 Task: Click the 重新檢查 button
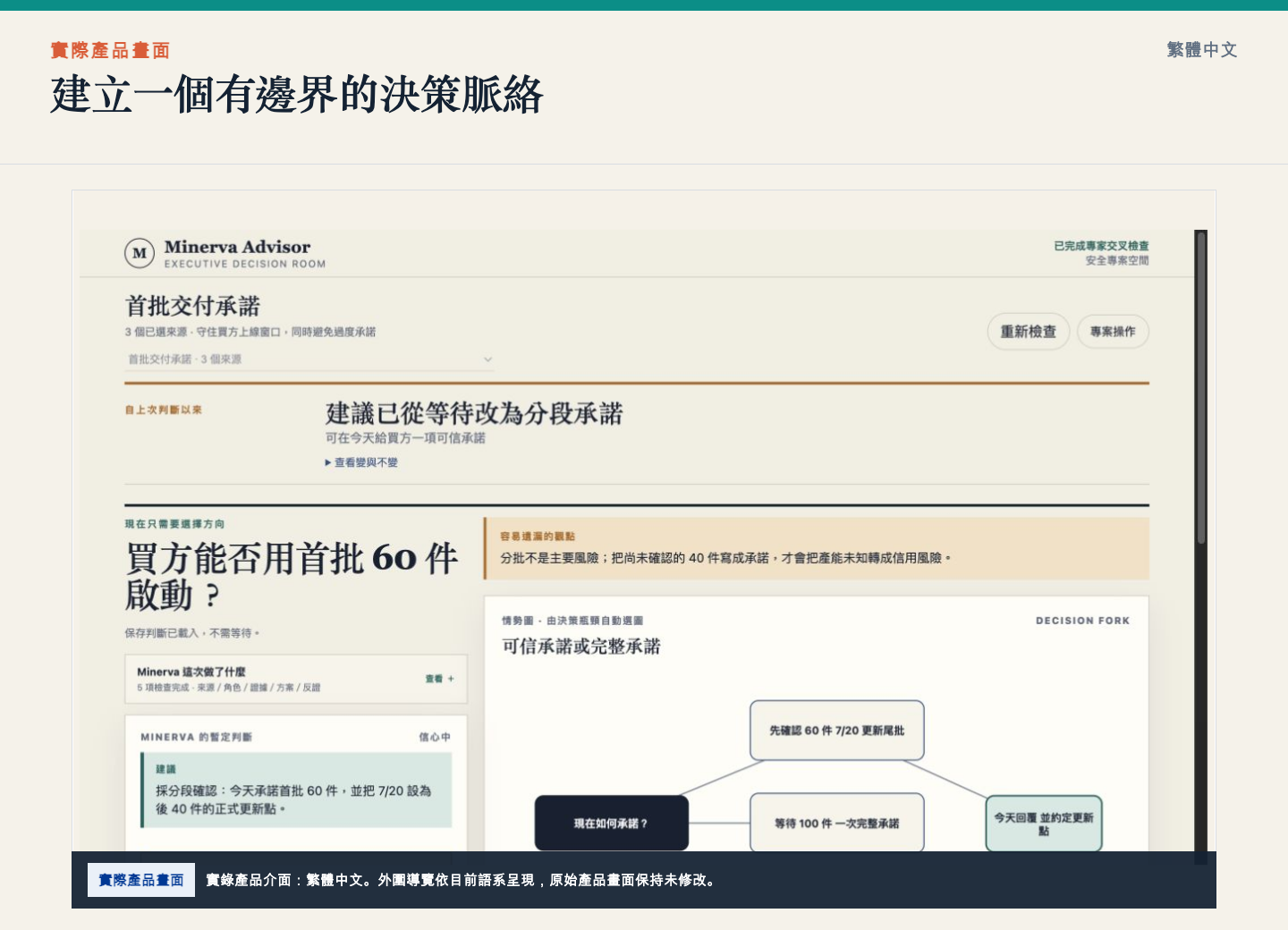pyautogui.click(x=1029, y=332)
